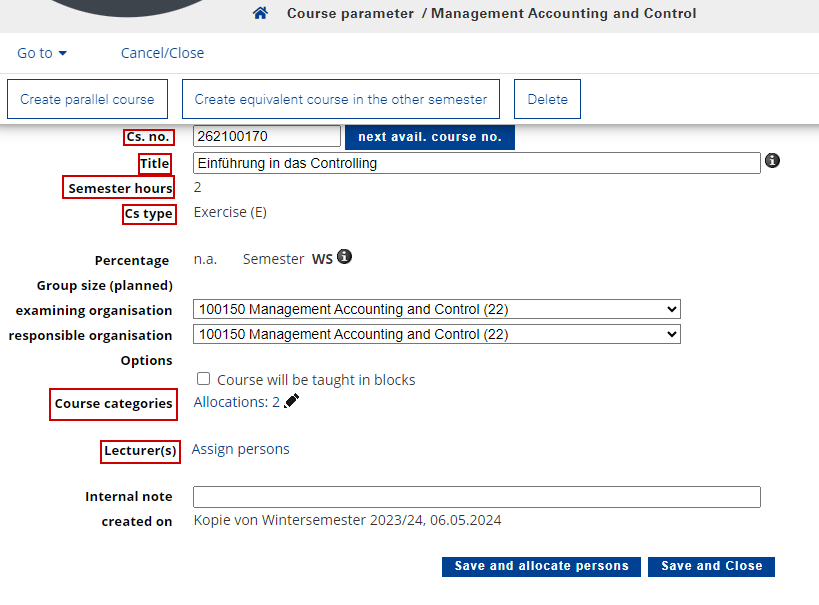Expand the Go to menu
Screen dimensions: 819x605
pyautogui.click(x=42, y=53)
